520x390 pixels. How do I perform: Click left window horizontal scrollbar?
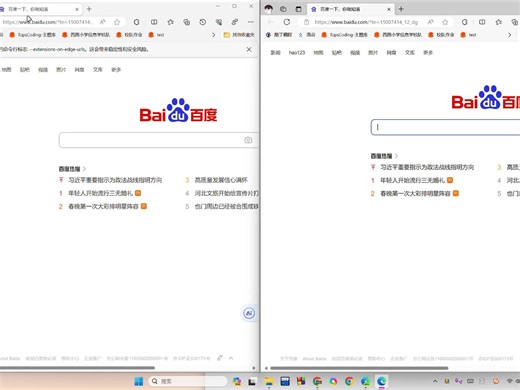[77, 368]
